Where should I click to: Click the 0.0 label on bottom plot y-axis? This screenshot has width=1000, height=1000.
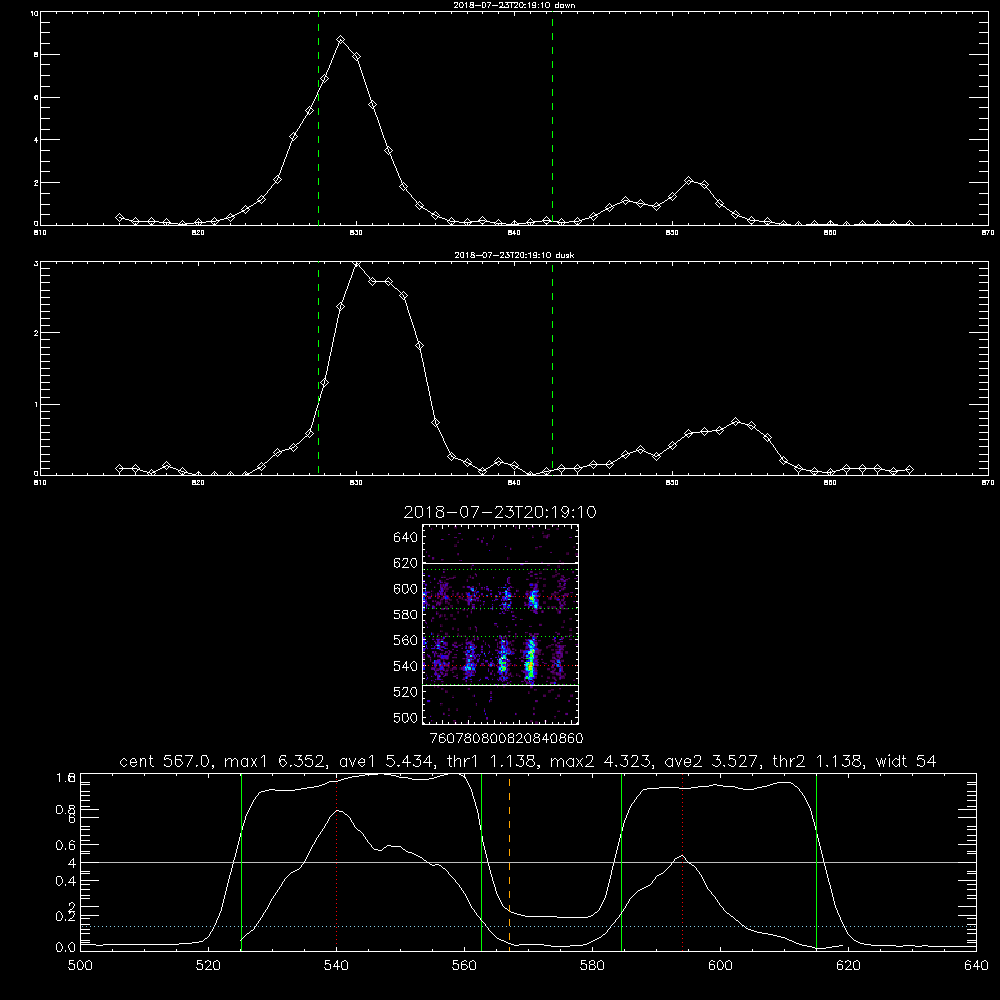click(66, 947)
